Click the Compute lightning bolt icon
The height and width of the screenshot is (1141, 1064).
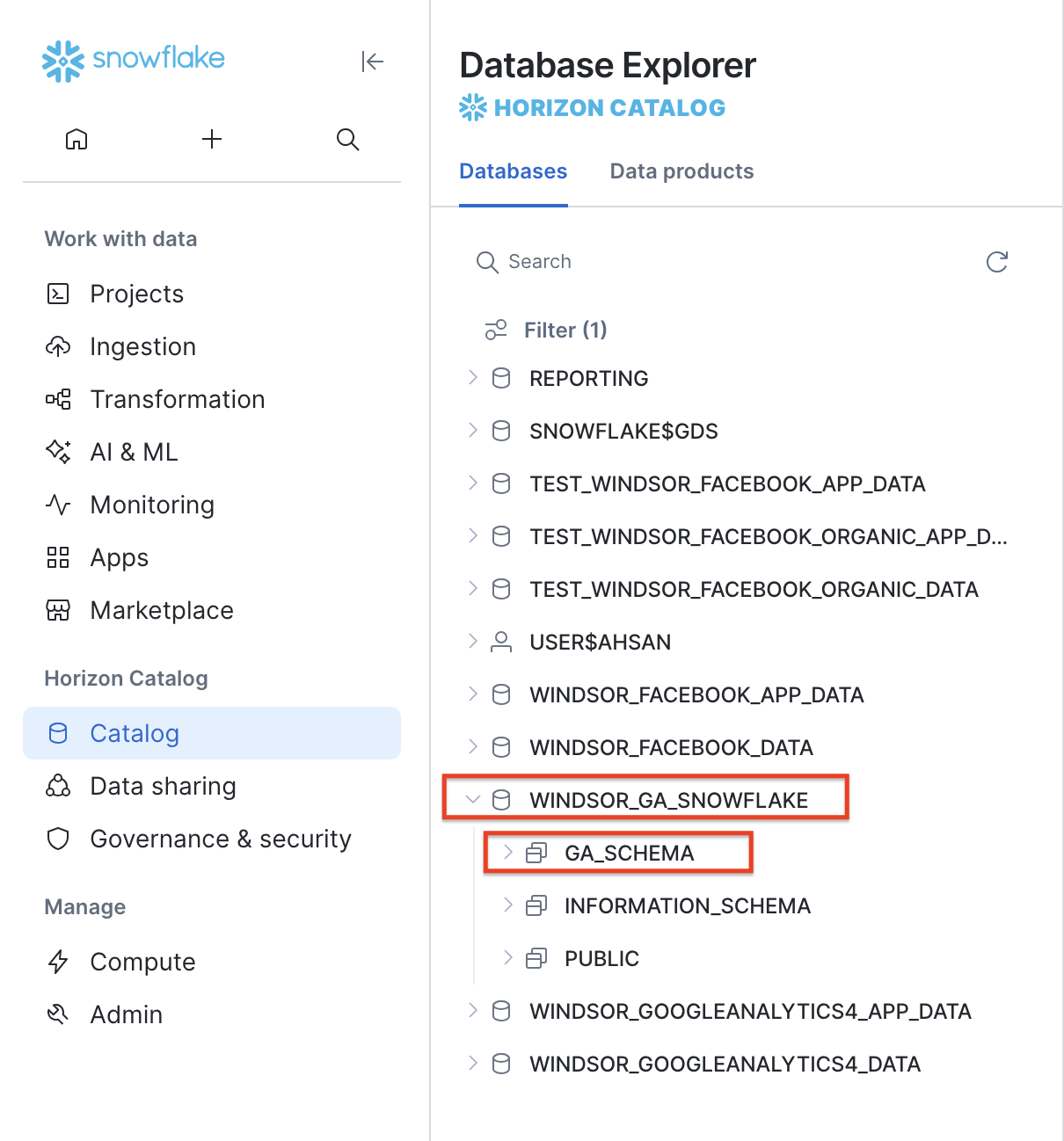pos(58,962)
